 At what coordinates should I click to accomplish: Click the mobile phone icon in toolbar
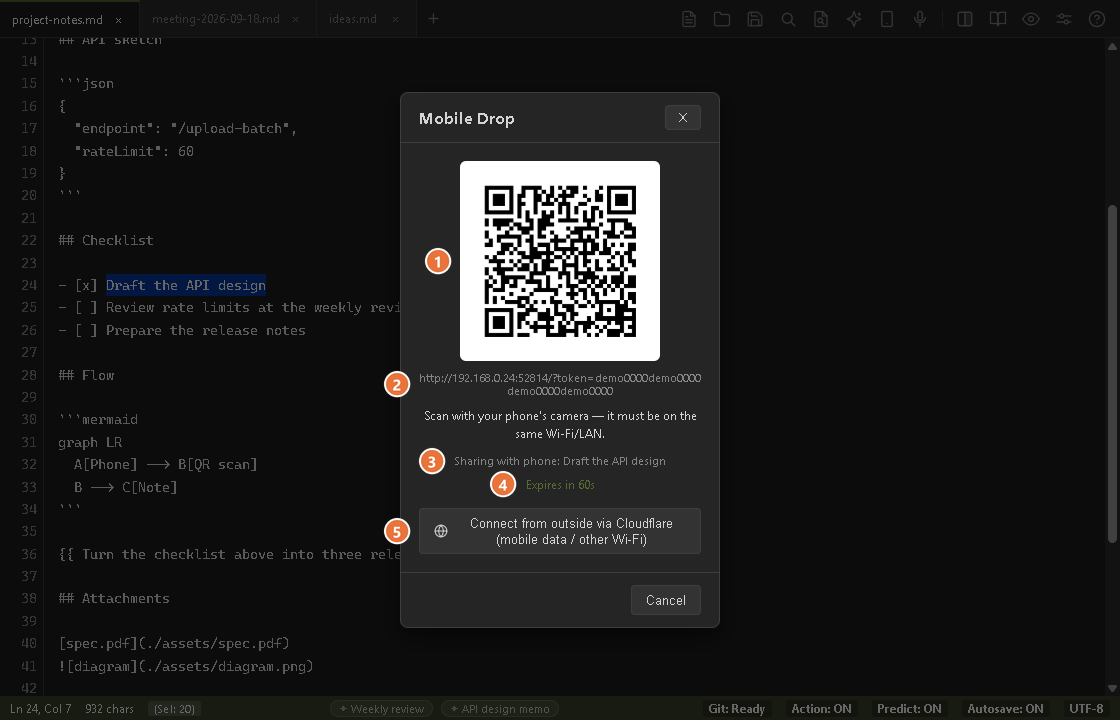[886, 19]
